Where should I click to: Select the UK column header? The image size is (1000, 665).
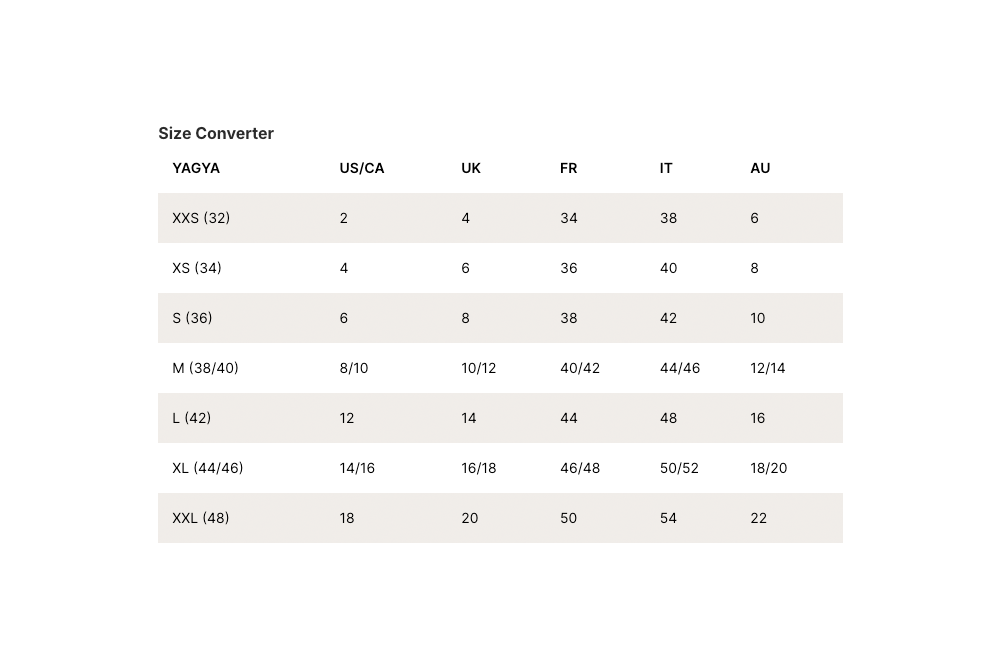tap(471, 168)
